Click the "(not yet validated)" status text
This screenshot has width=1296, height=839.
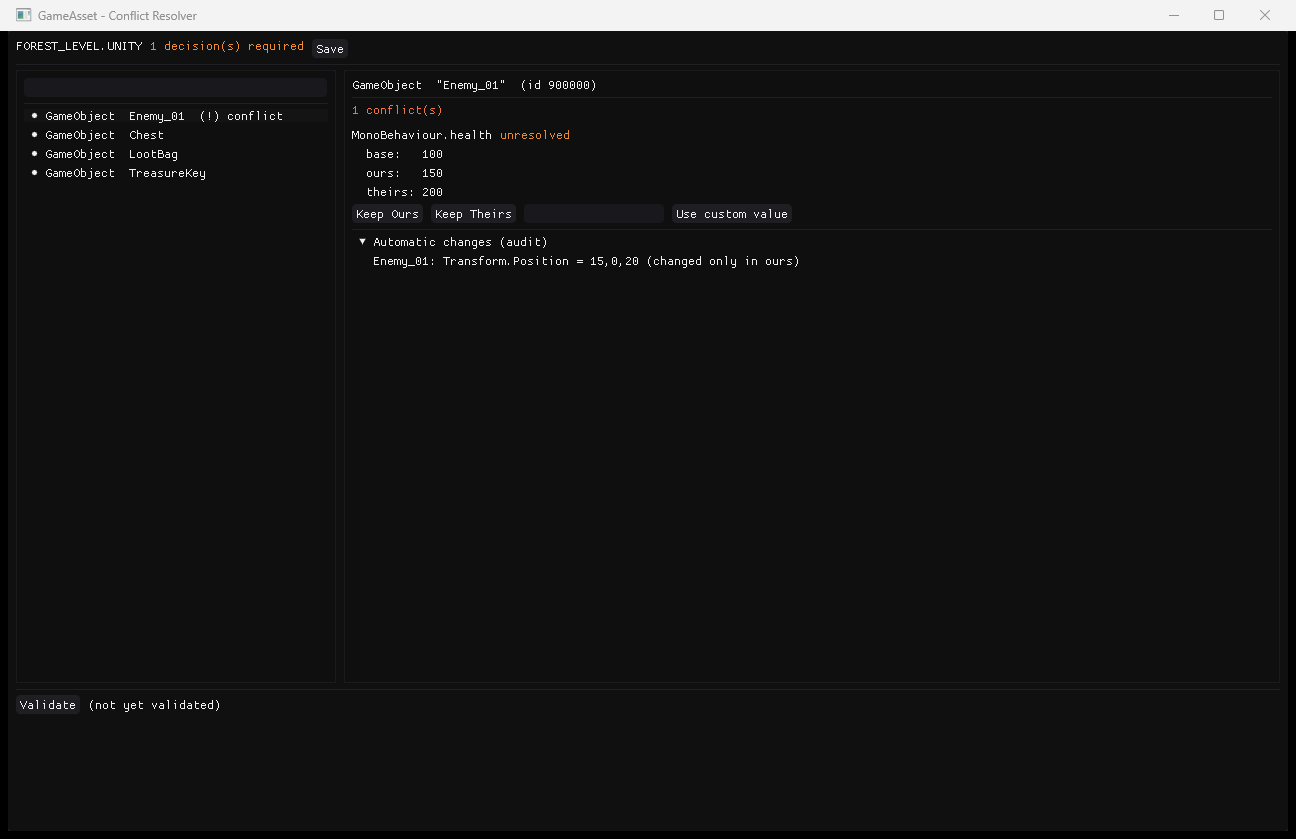[154, 705]
